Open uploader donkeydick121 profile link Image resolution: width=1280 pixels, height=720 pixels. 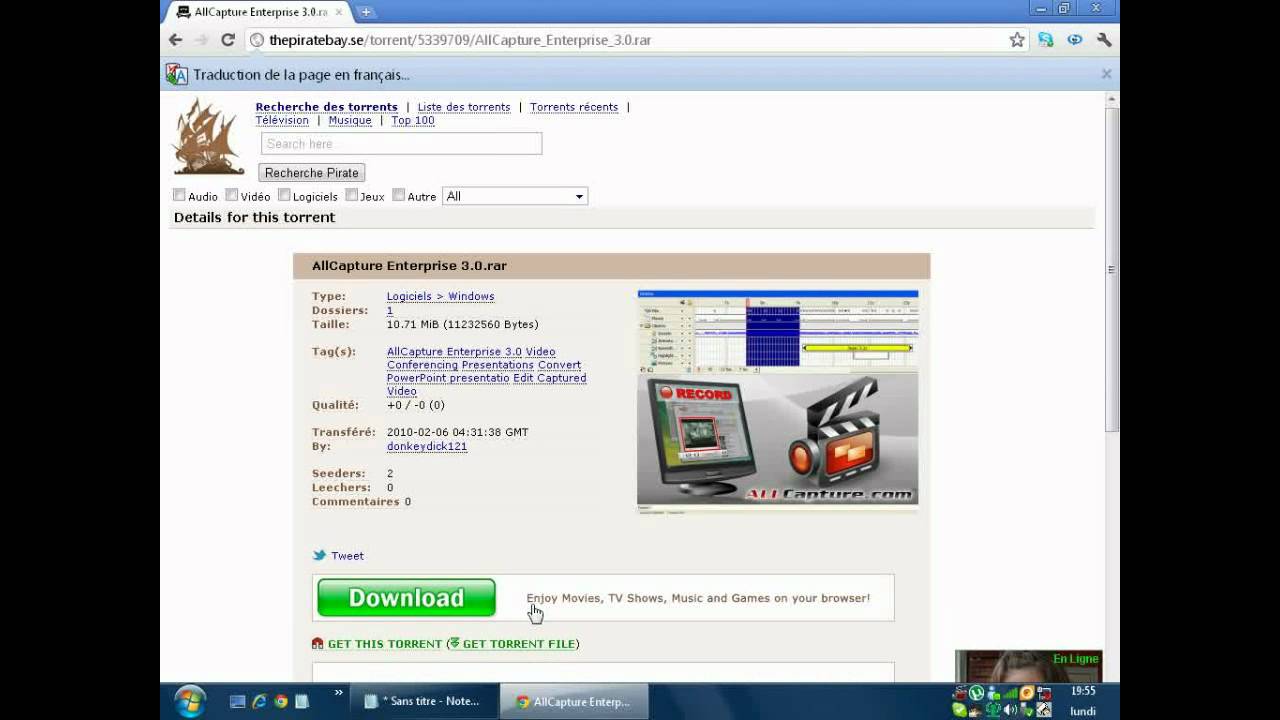(x=427, y=446)
